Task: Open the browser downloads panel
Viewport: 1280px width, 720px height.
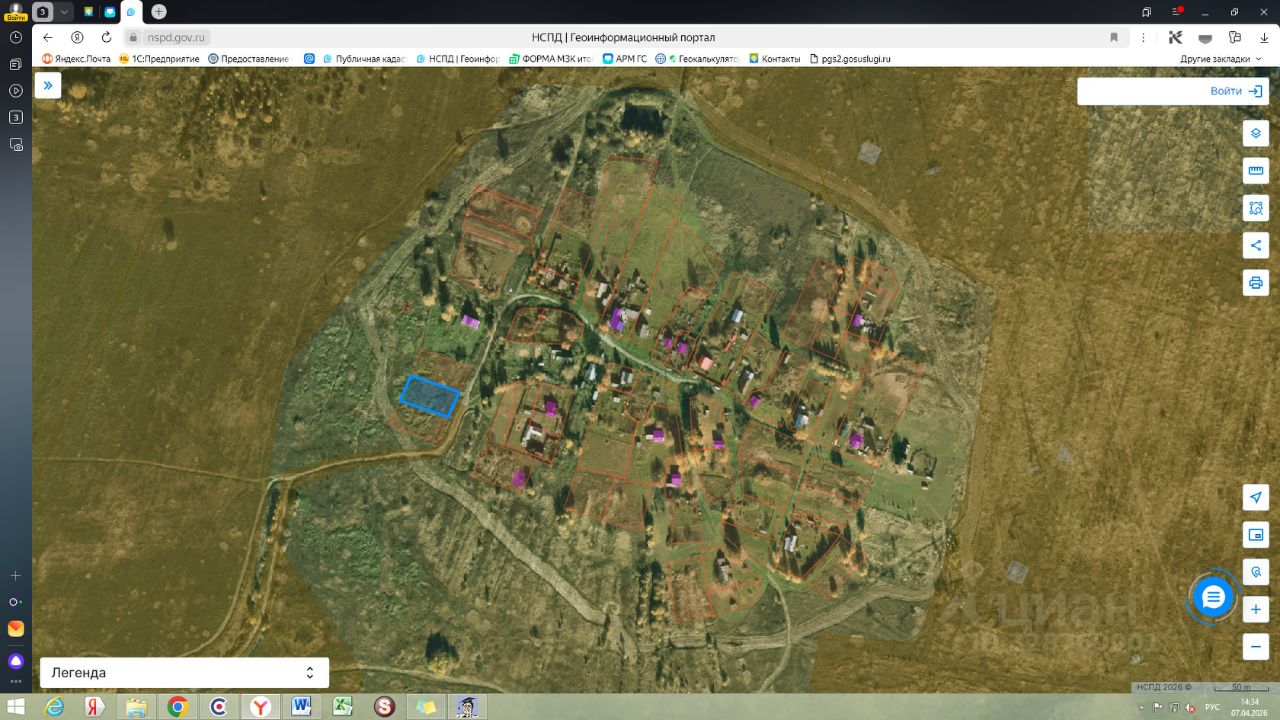Action: [1264, 37]
